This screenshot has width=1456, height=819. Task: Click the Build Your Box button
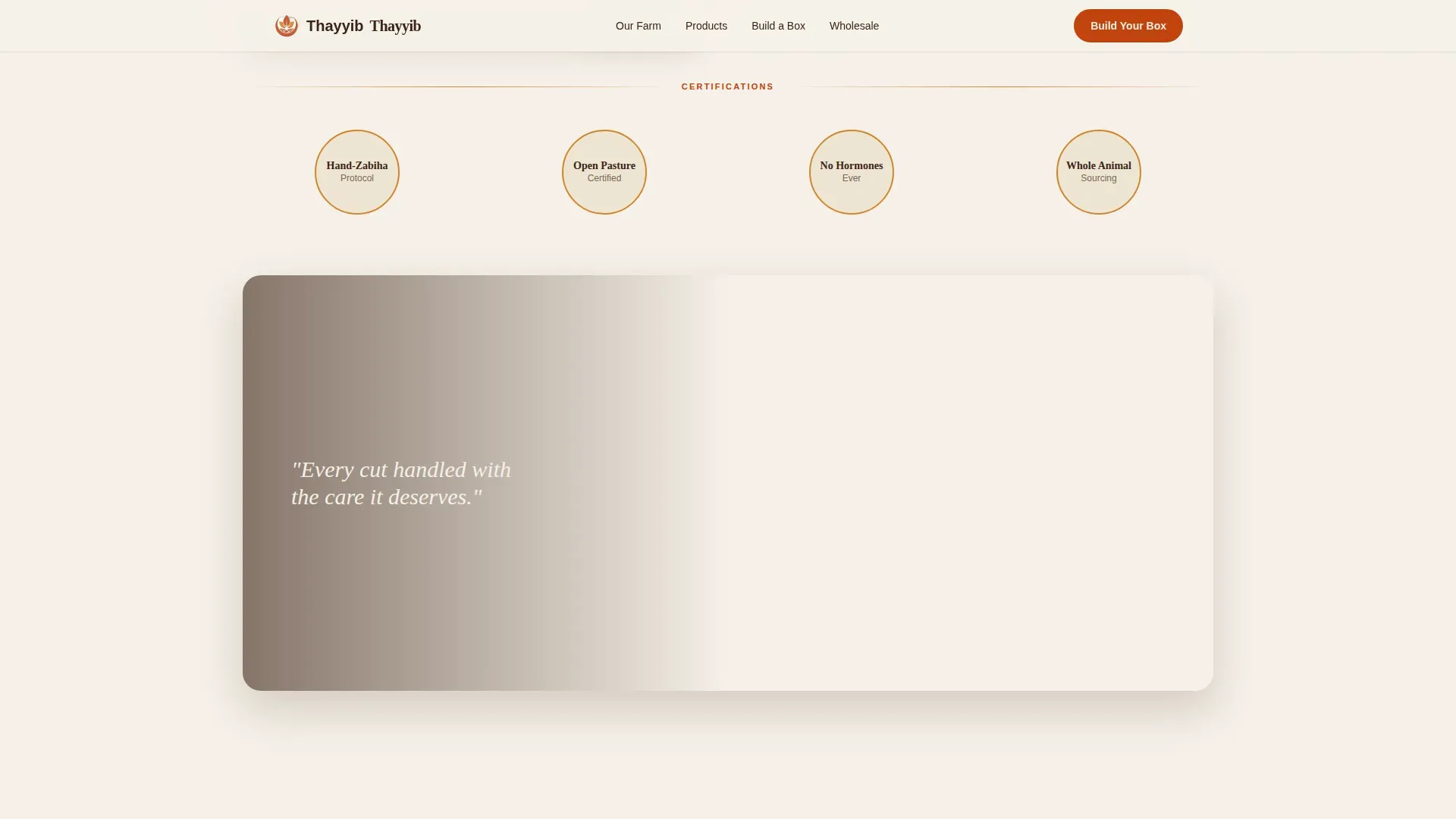pyautogui.click(x=1128, y=26)
